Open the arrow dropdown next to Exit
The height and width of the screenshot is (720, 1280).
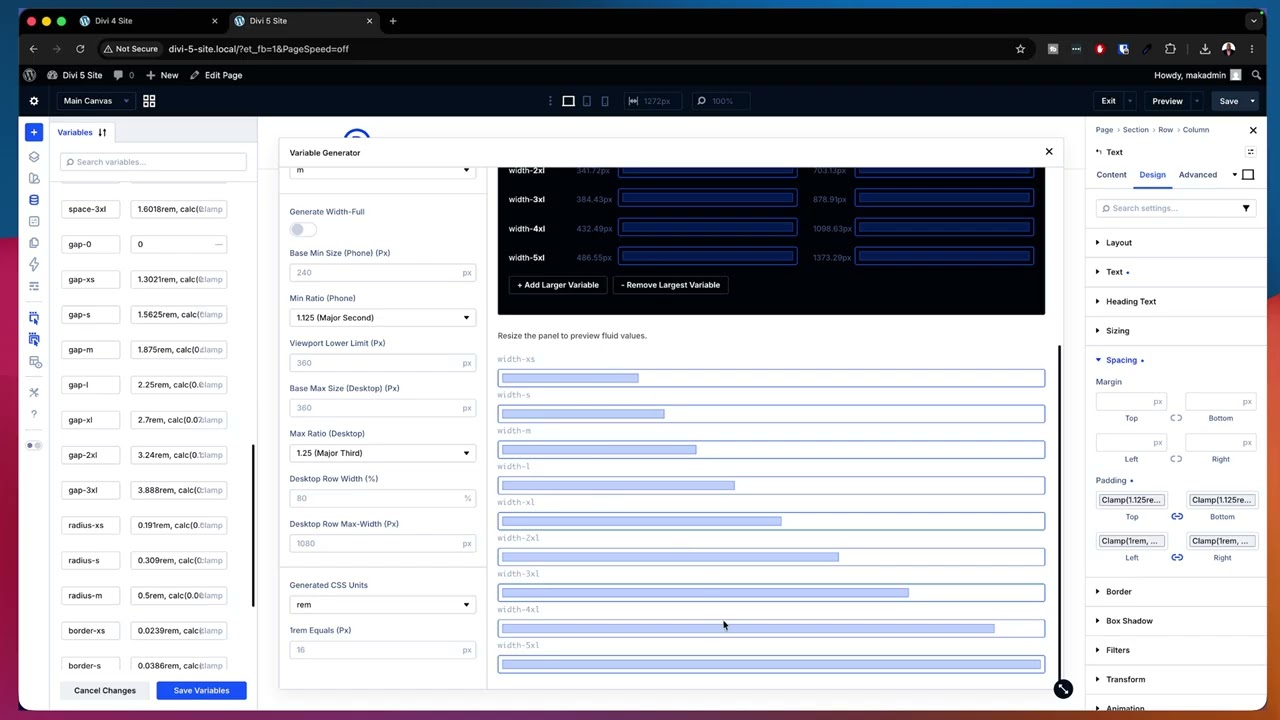pyautogui.click(x=1130, y=101)
